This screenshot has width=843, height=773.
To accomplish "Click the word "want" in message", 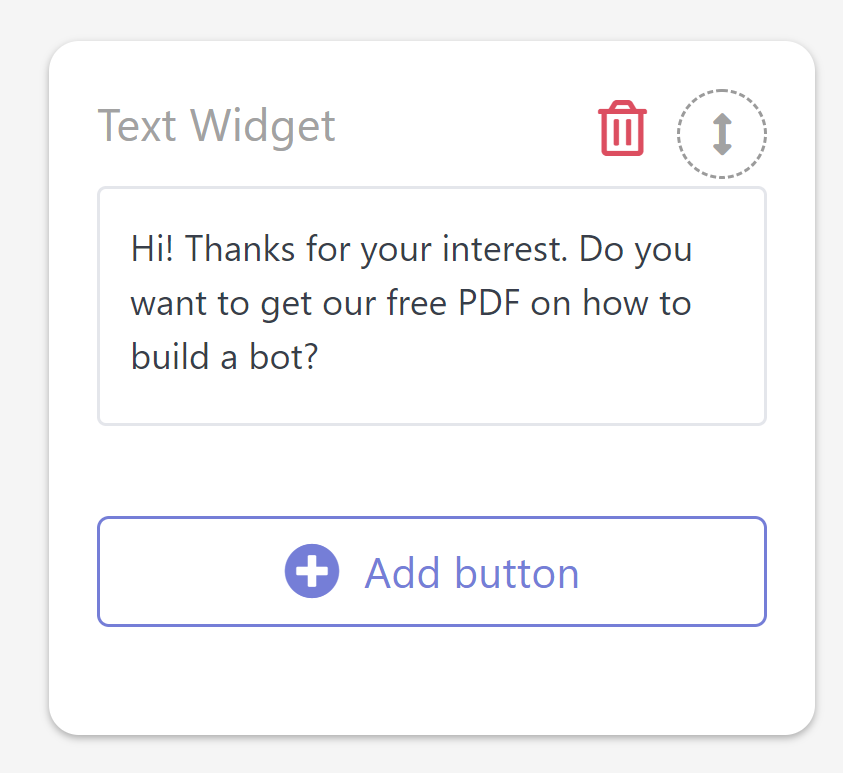I will (169, 304).
